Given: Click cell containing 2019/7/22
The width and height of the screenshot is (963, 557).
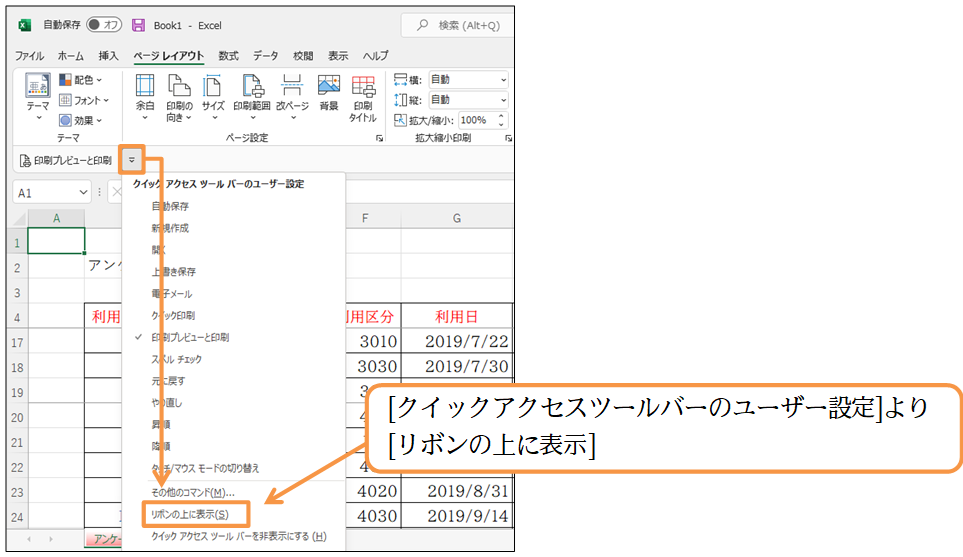Looking at the screenshot, I should [x=457, y=341].
